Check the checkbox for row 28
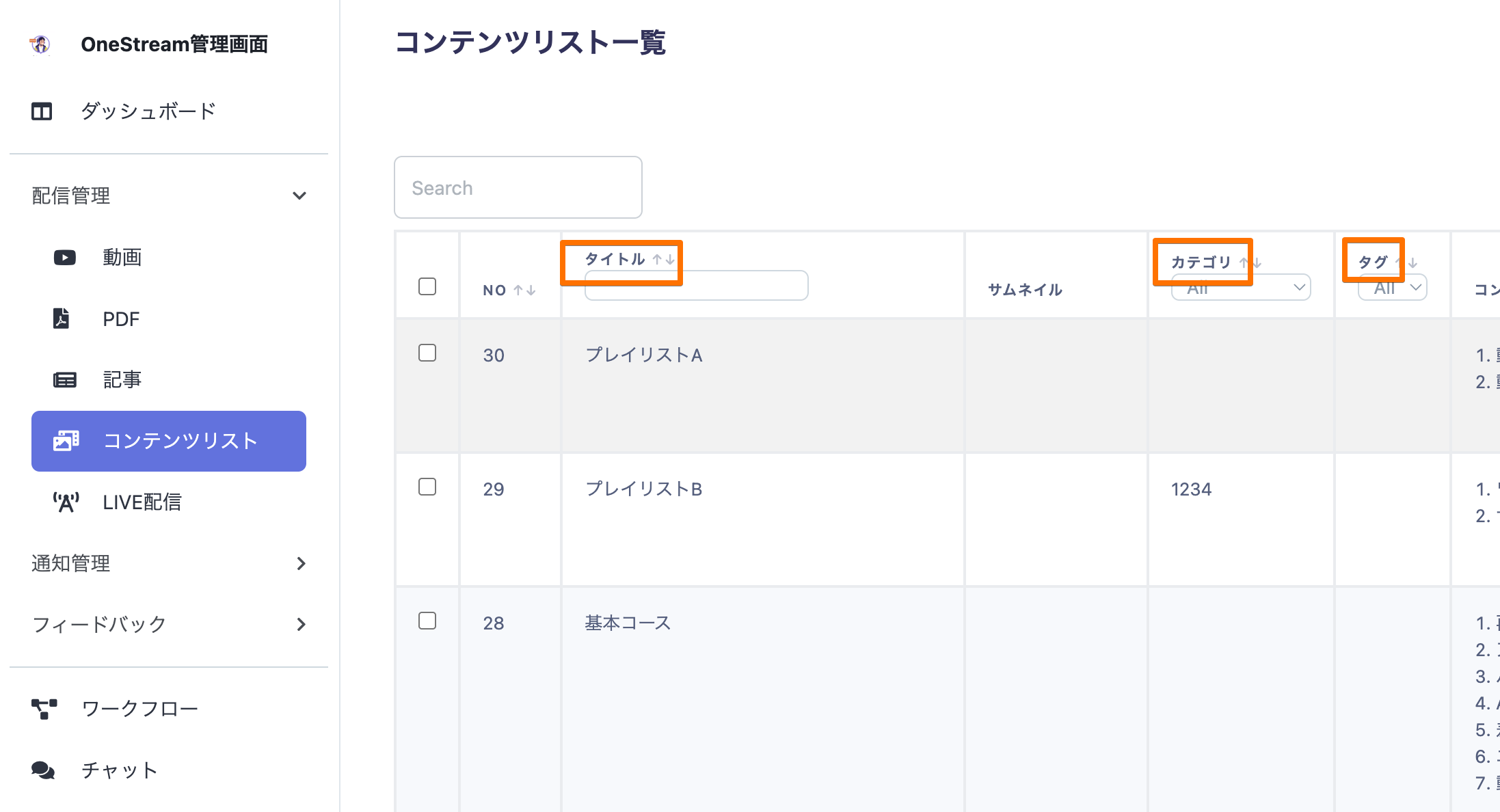 (427, 621)
